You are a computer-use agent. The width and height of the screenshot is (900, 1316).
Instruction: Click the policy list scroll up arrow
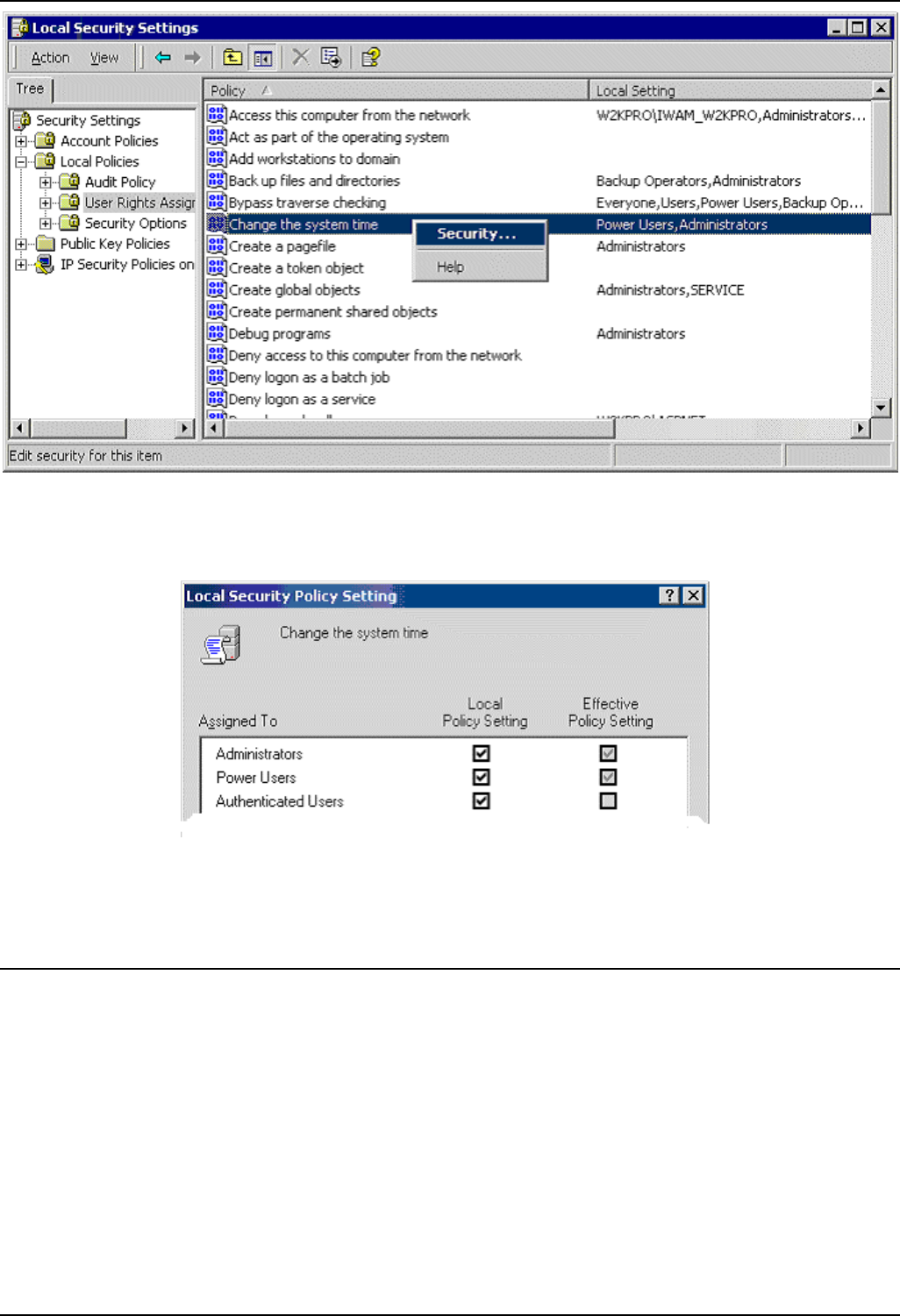point(881,89)
